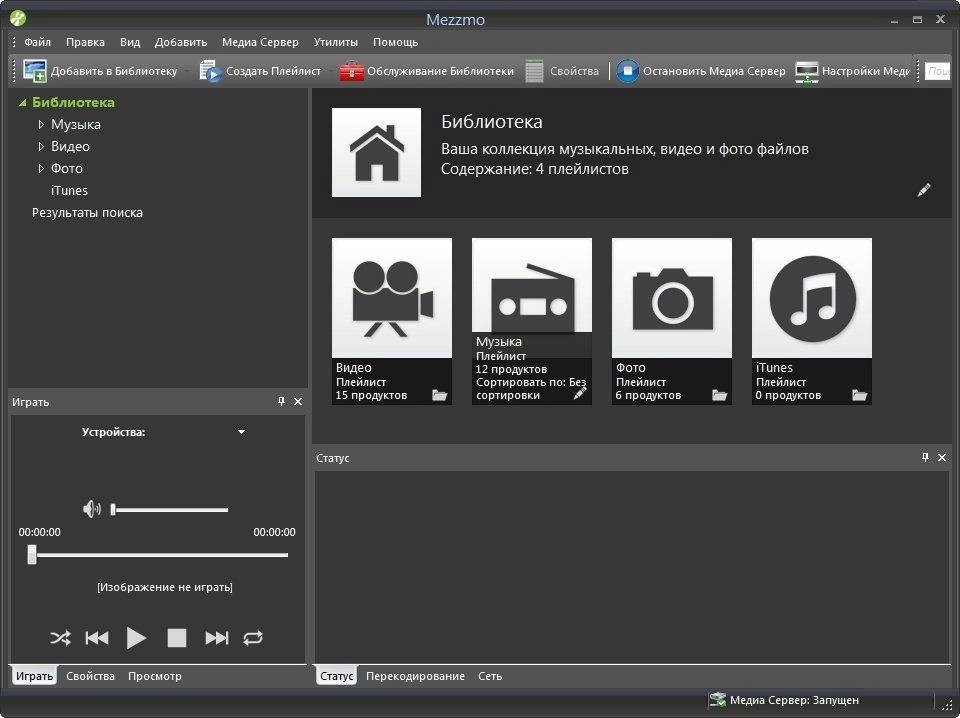Open the Добавить menu
Screen dimensions: 960x718
(x=181, y=42)
